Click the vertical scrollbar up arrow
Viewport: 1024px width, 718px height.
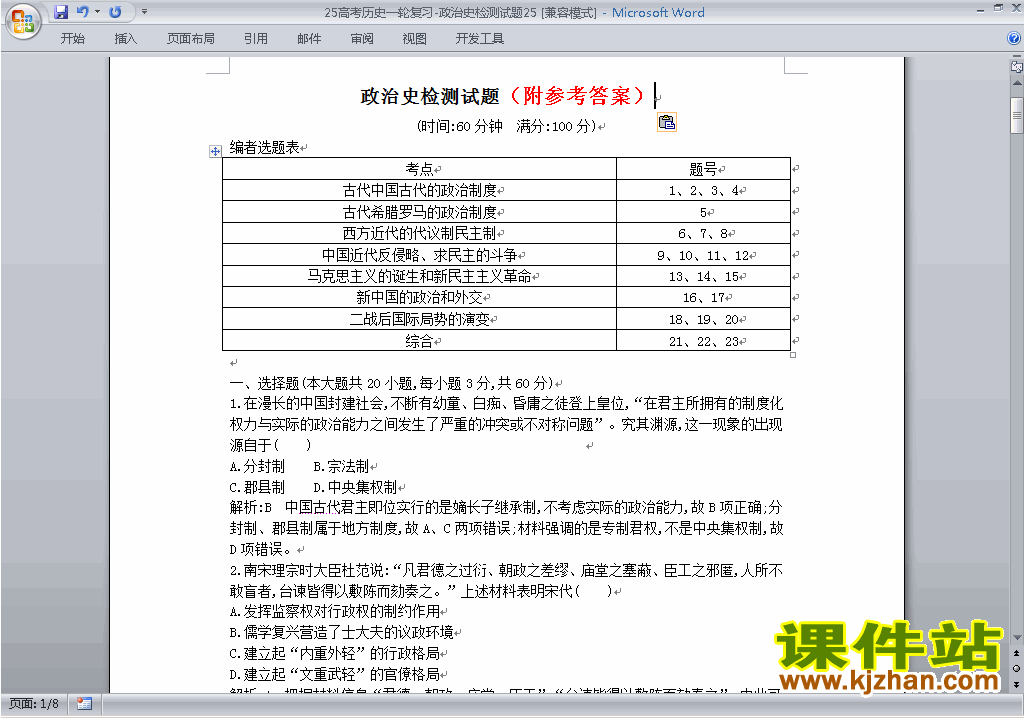[1016, 85]
